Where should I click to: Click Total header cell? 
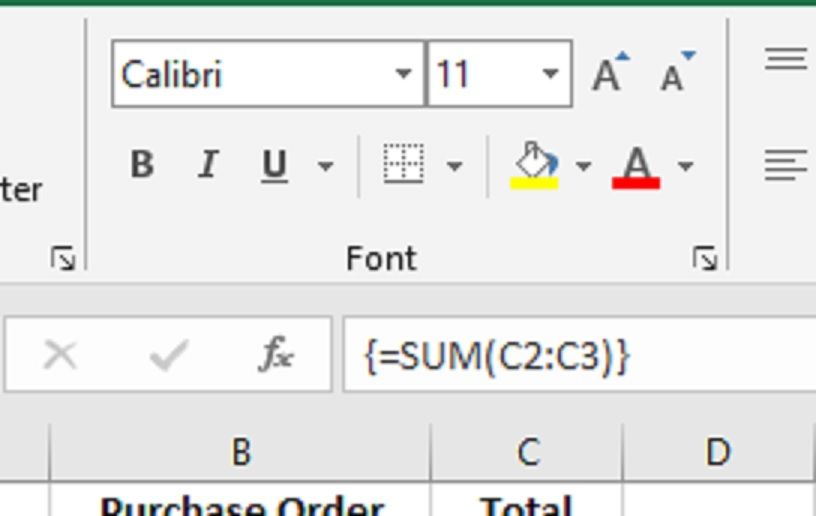coord(527,500)
